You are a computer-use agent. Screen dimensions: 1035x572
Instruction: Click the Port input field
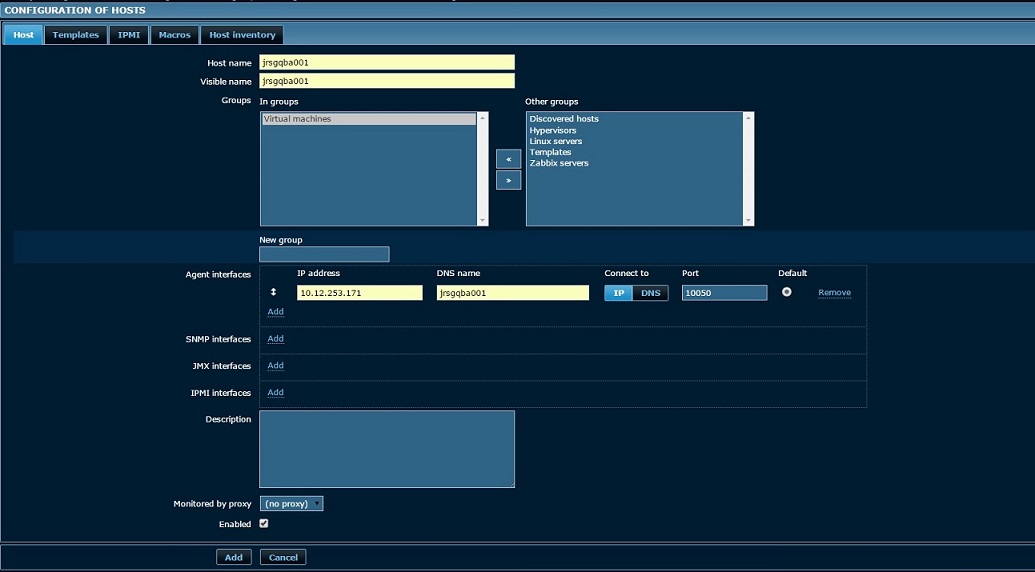pyautogui.click(x=724, y=293)
